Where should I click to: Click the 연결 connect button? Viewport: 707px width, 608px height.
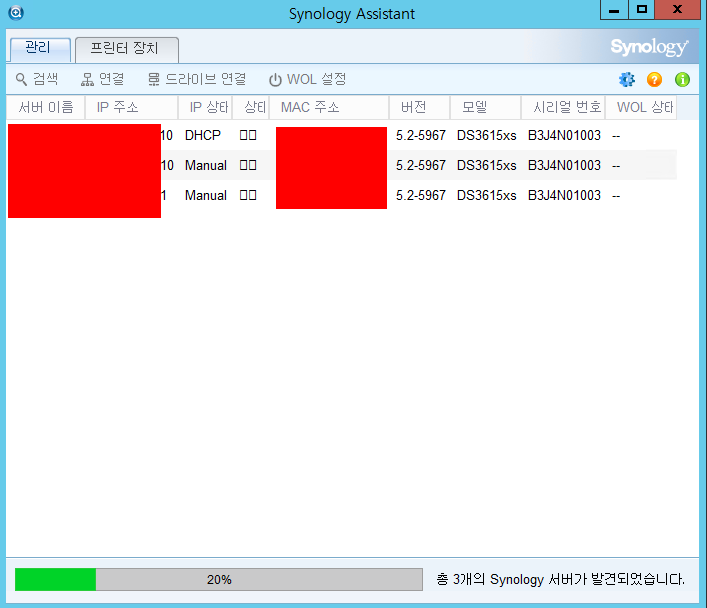(102, 79)
